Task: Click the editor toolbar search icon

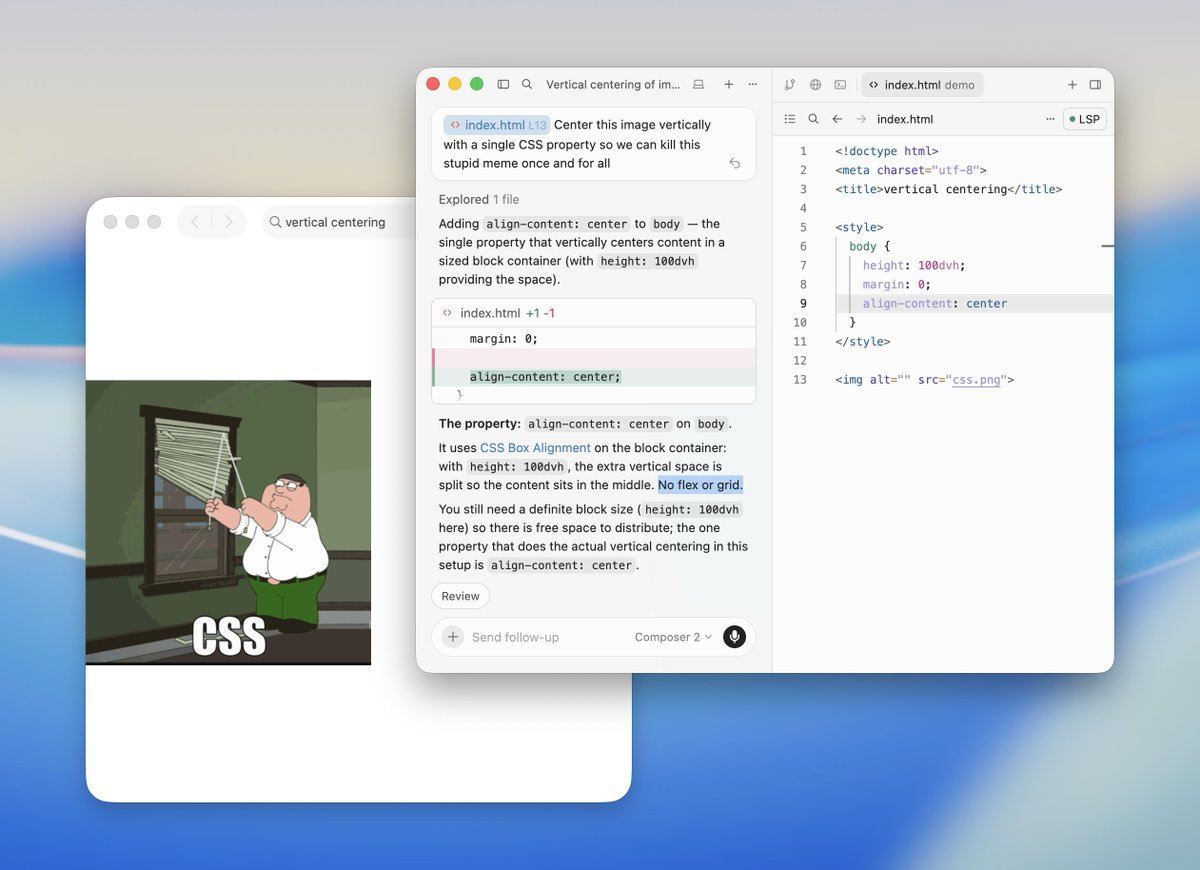Action: (x=813, y=119)
